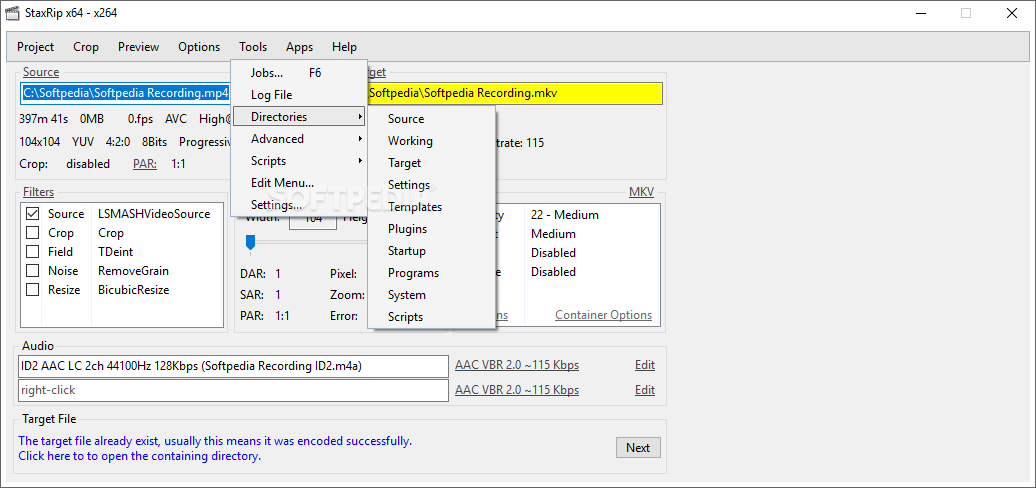Click the source file path field
Image resolution: width=1036 pixels, height=488 pixels.
point(126,93)
